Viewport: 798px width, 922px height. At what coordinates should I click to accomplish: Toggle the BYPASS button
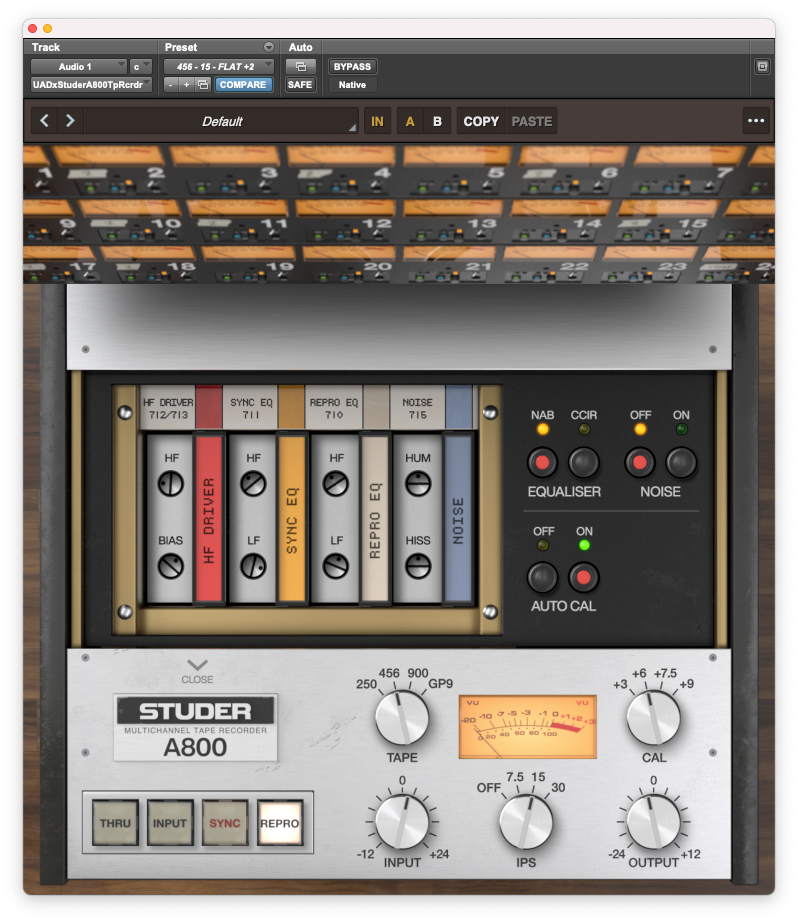(x=352, y=66)
